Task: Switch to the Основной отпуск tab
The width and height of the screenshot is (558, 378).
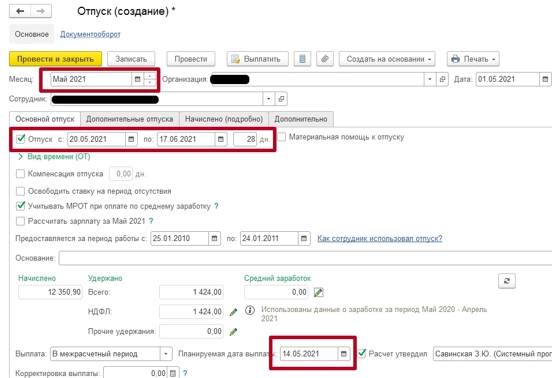Action: click(x=45, y=119)
